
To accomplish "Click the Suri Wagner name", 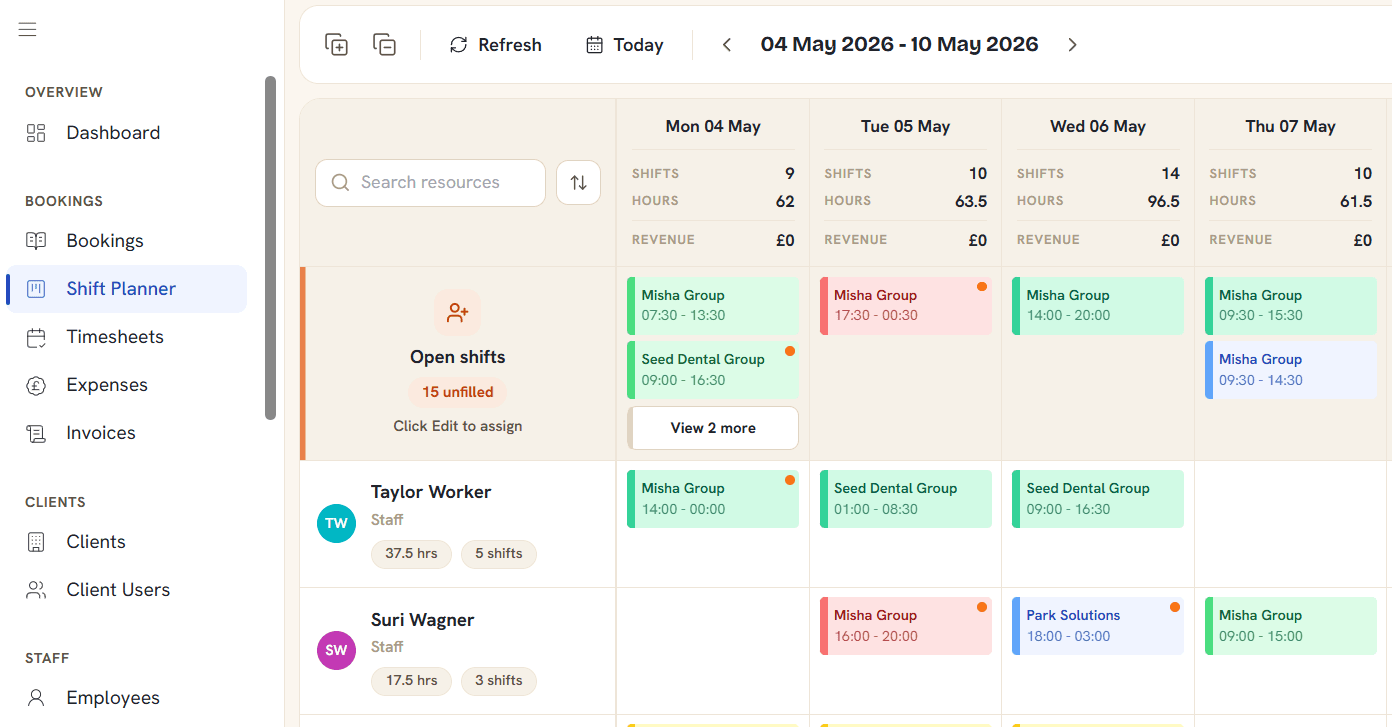I will [x=423, y=620].
